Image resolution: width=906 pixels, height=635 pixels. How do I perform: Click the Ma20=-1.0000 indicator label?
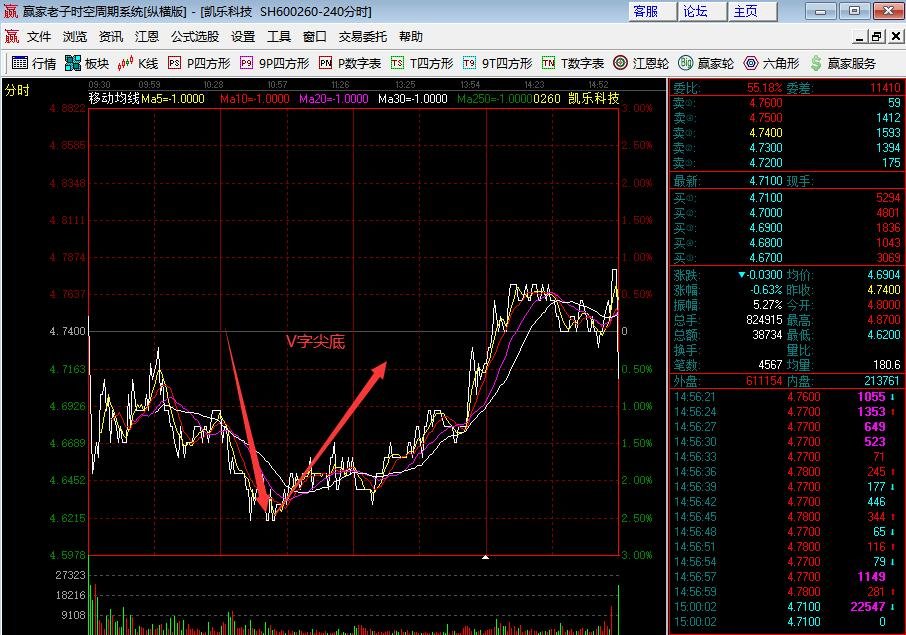333,99
